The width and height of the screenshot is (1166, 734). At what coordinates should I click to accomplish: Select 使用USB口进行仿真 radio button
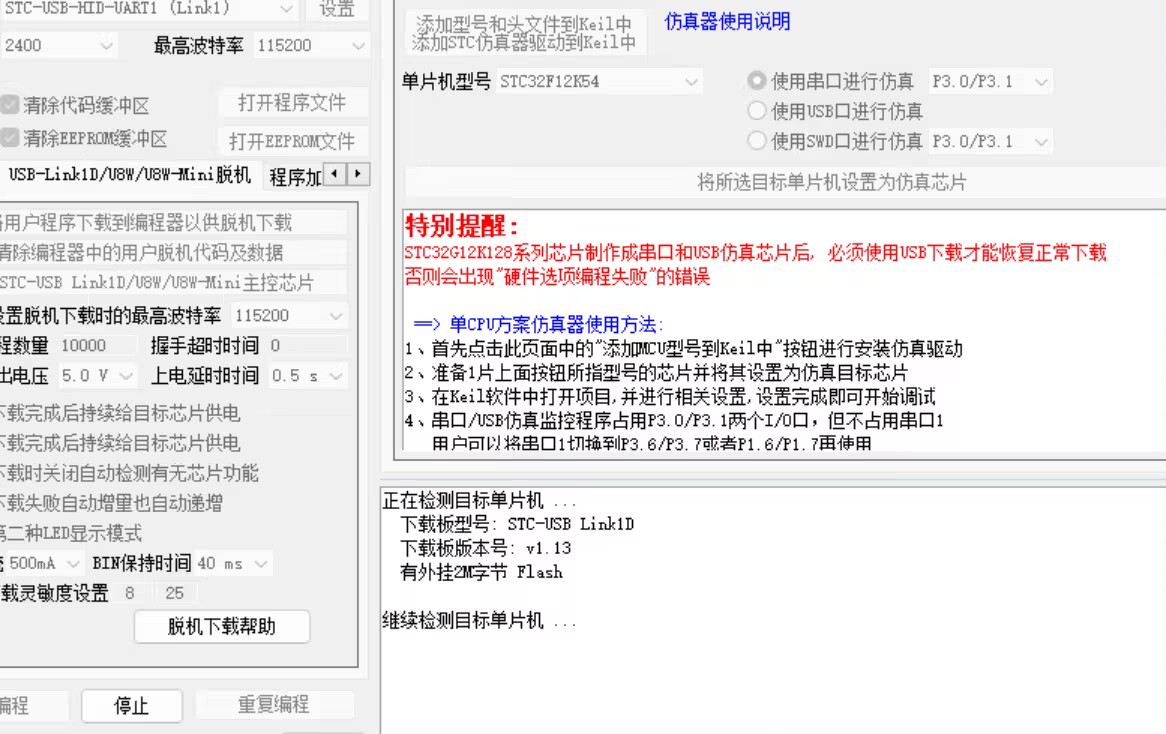(756, 111)
